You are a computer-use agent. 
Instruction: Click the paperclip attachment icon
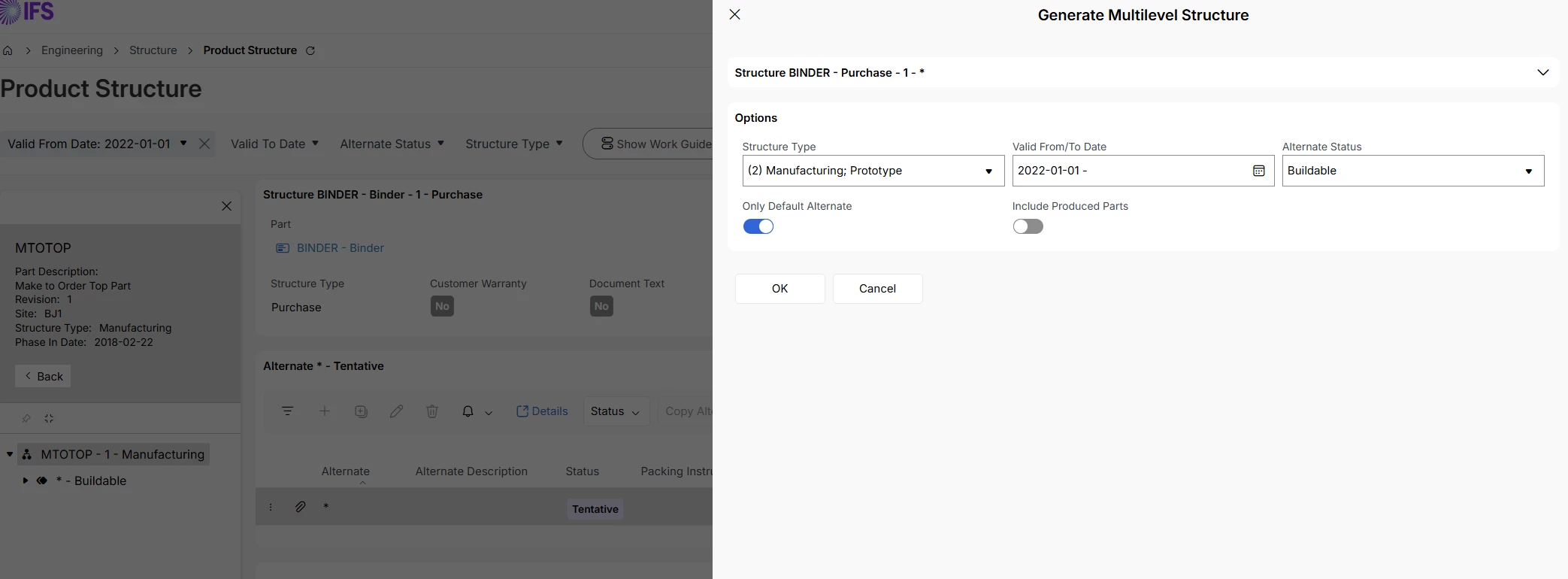coord(300,507)
